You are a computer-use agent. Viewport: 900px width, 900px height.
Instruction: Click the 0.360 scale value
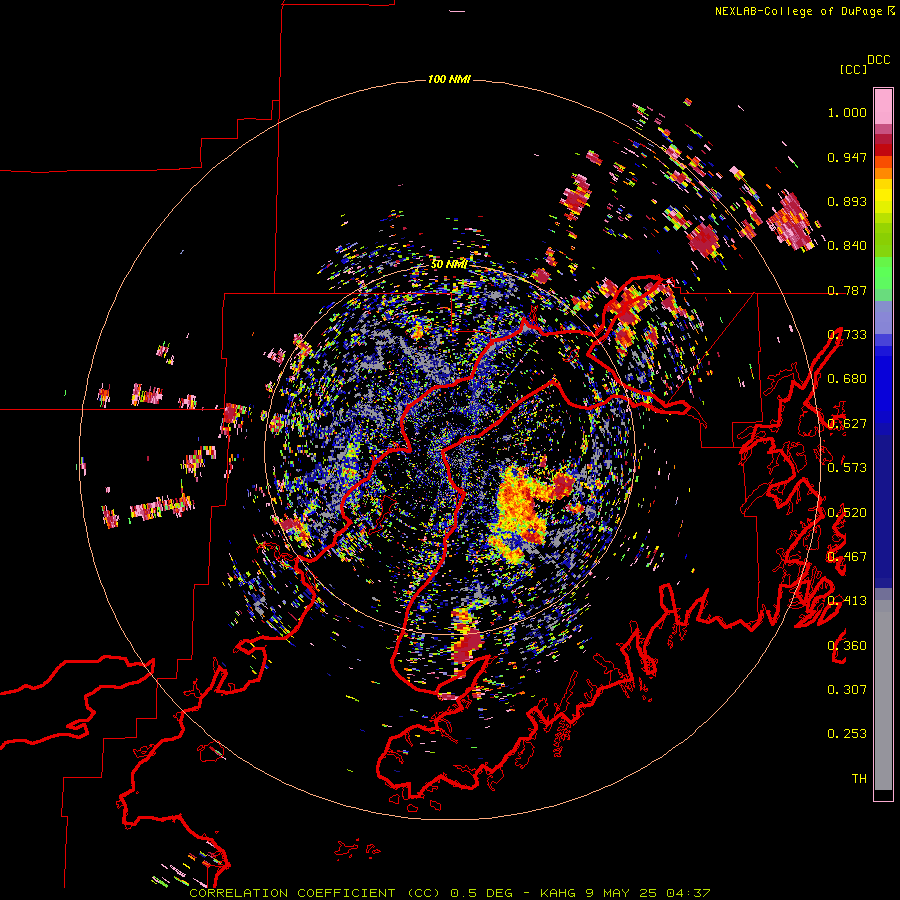click(x=847, y=646)
